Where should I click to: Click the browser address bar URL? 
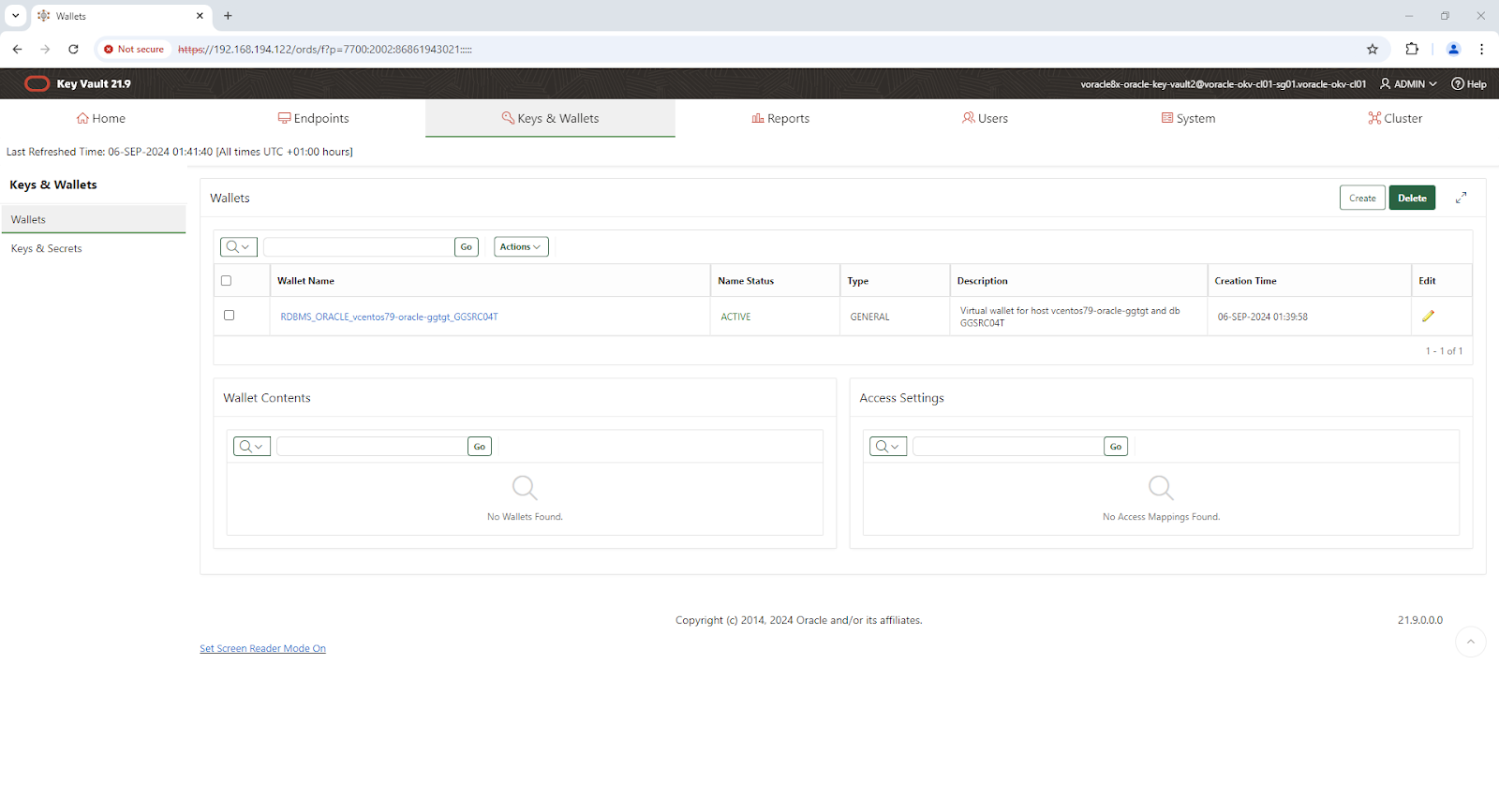pyautogui.click(x=325, y=49)
